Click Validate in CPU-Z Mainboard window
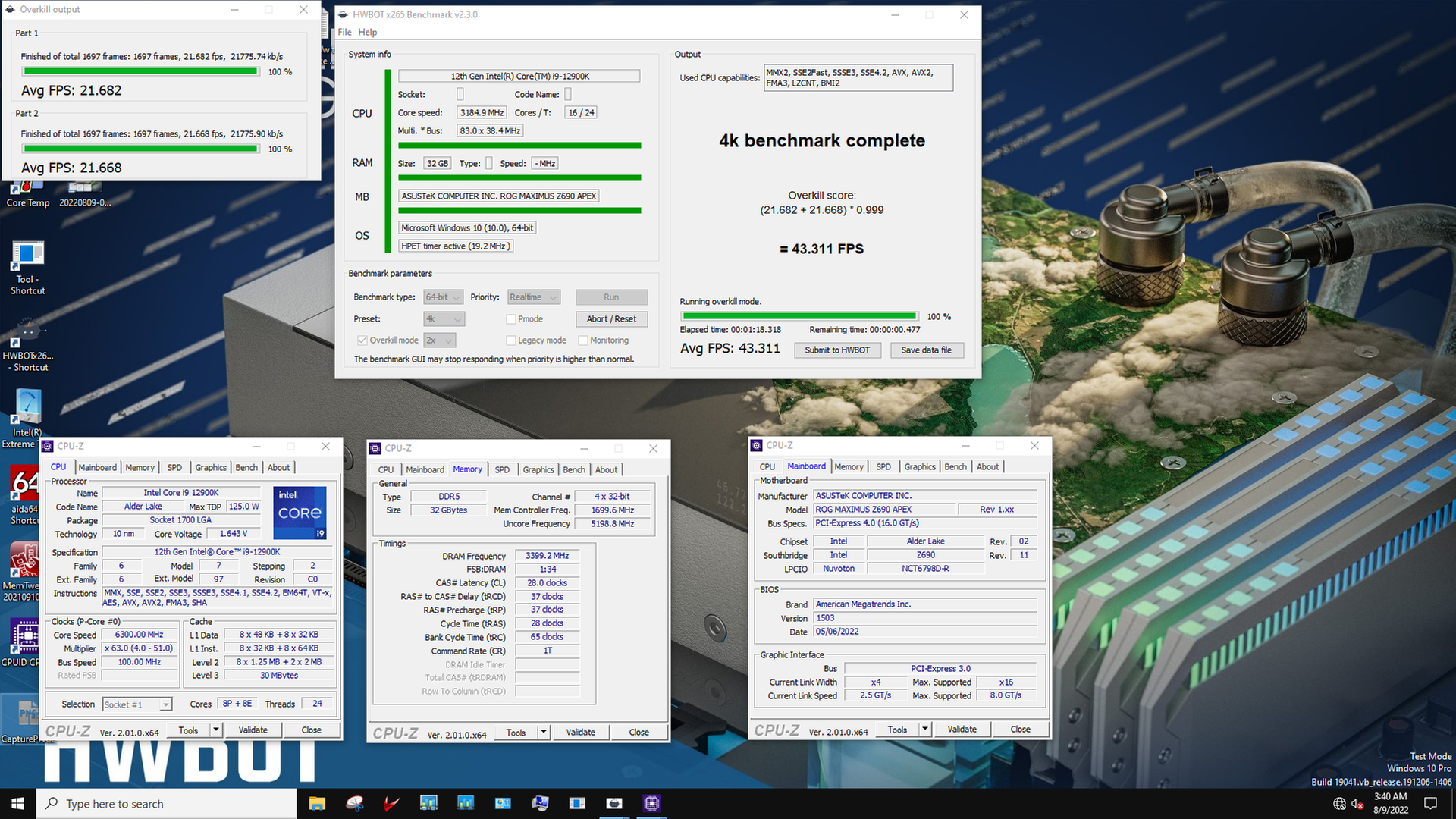The image size is (1456, 819). pyautogui.click(x=962, y=730)
